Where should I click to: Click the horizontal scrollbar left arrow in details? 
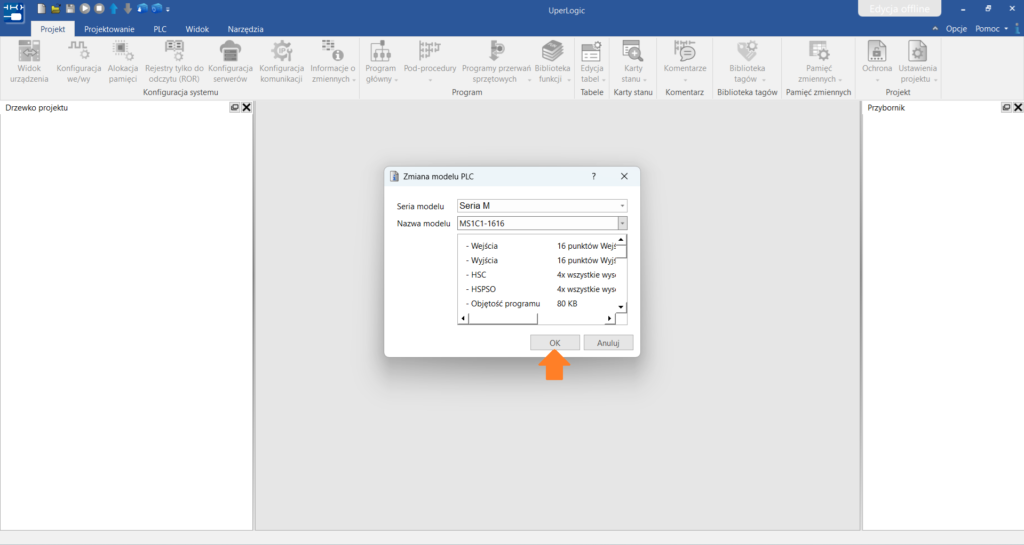(464, 319)
